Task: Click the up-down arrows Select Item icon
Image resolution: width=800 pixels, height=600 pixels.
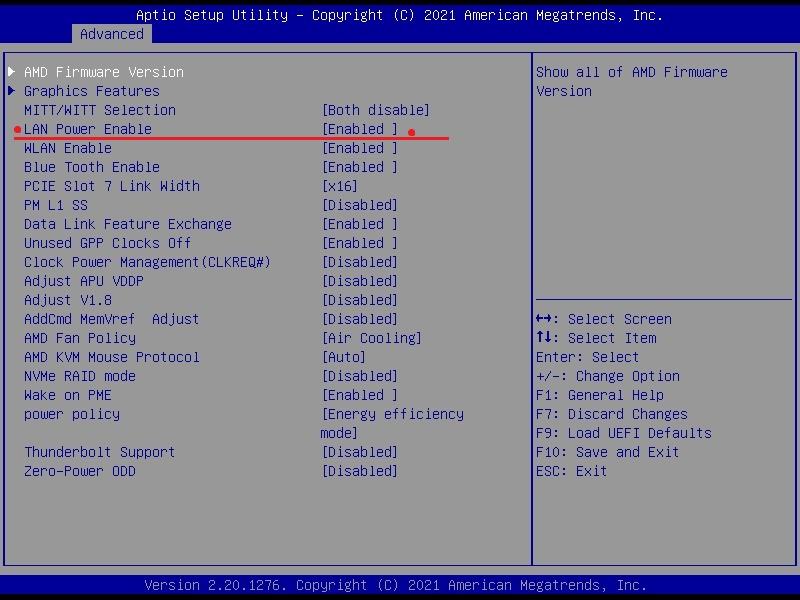Action: 544,337
